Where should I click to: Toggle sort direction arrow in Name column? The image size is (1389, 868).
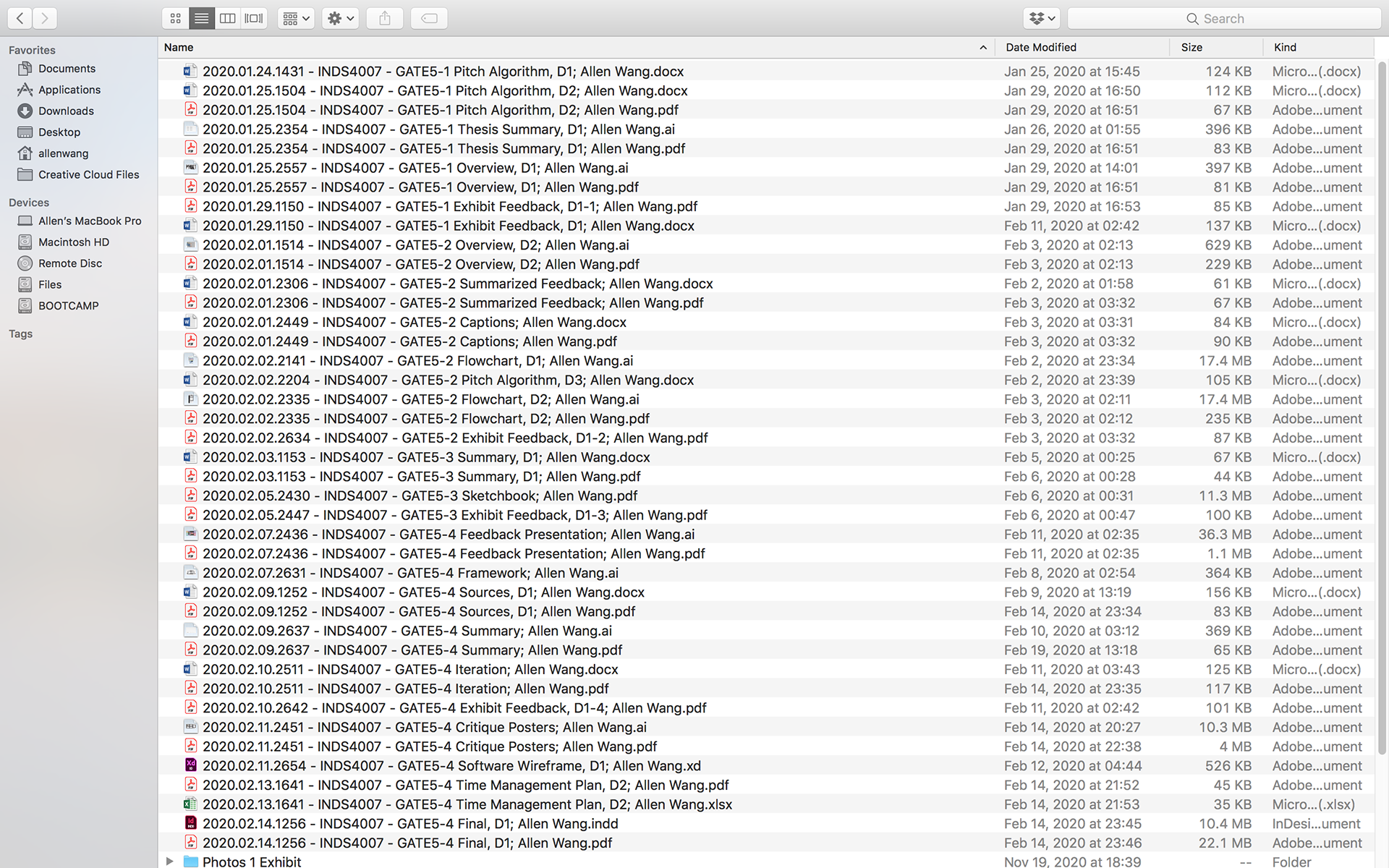[x=982, y=48]
